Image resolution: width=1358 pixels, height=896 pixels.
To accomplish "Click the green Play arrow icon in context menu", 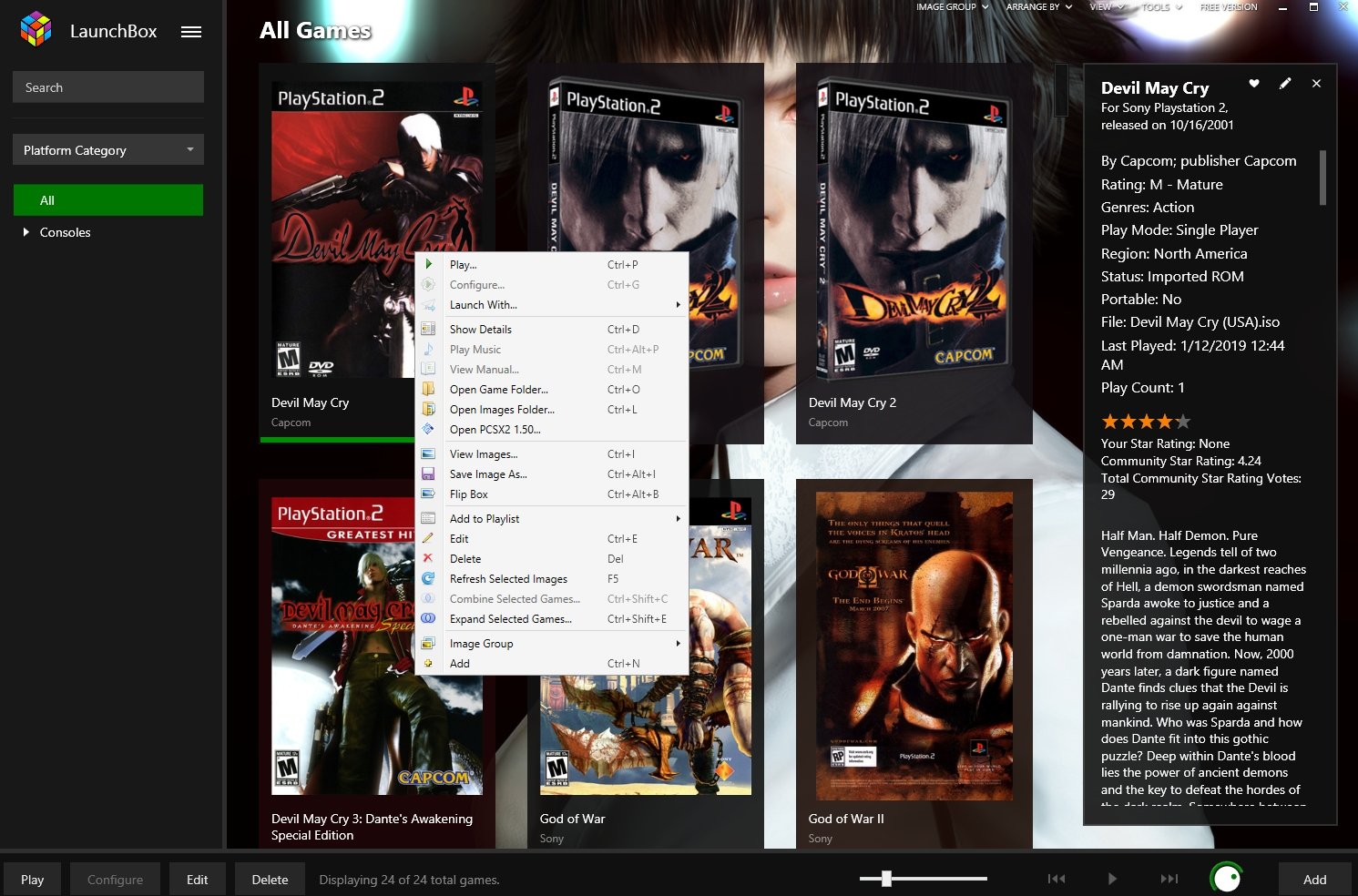I will (x=428, y=264).
